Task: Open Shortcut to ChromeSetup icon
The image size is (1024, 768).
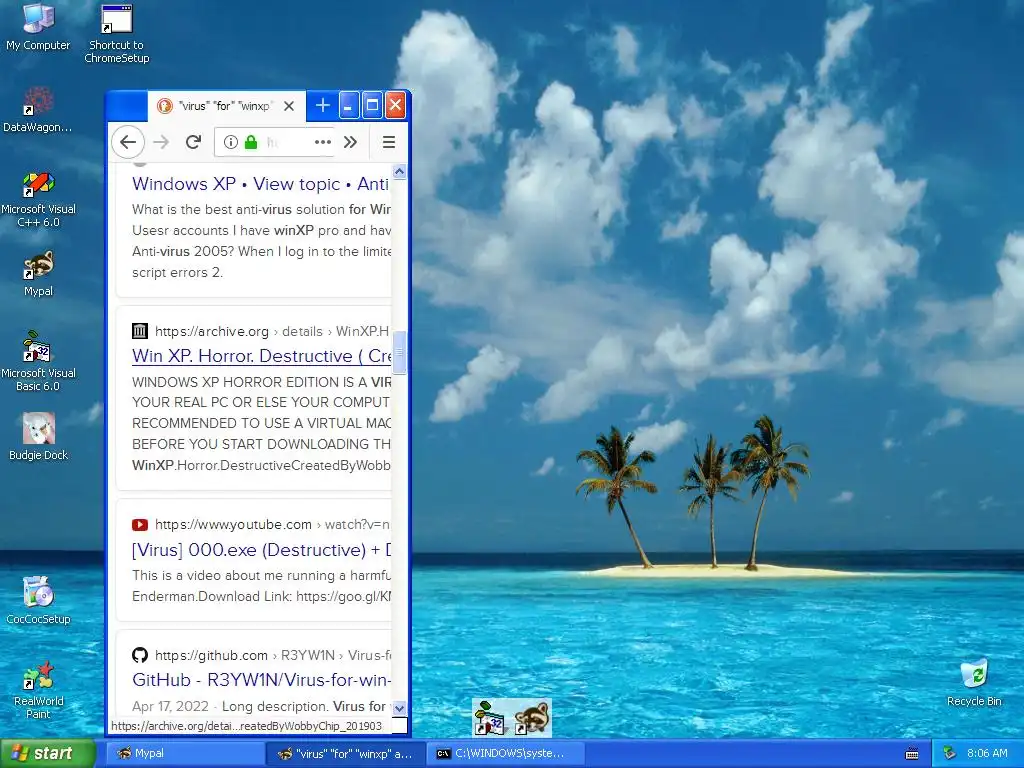Action: click(116, 34)
